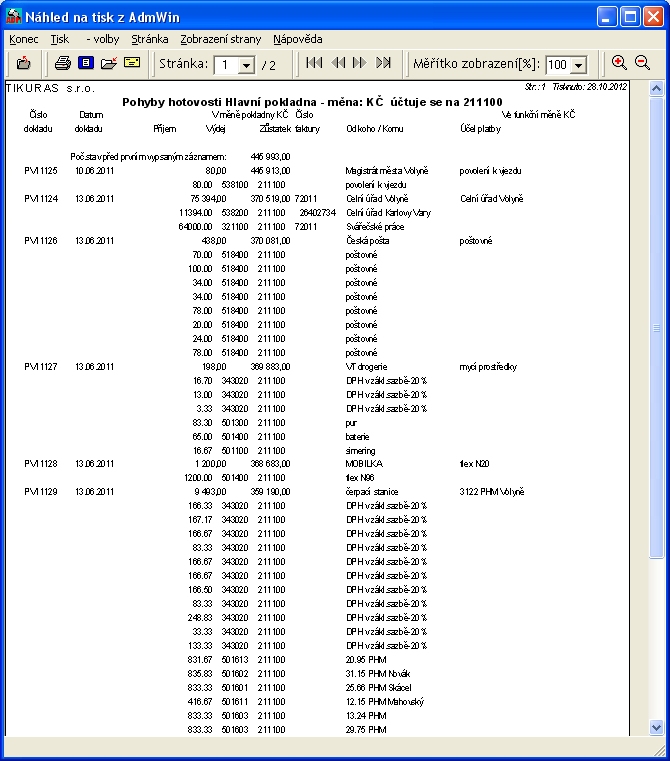Open the Měřítko zobrazení percentage dropdown

(579, 65)
